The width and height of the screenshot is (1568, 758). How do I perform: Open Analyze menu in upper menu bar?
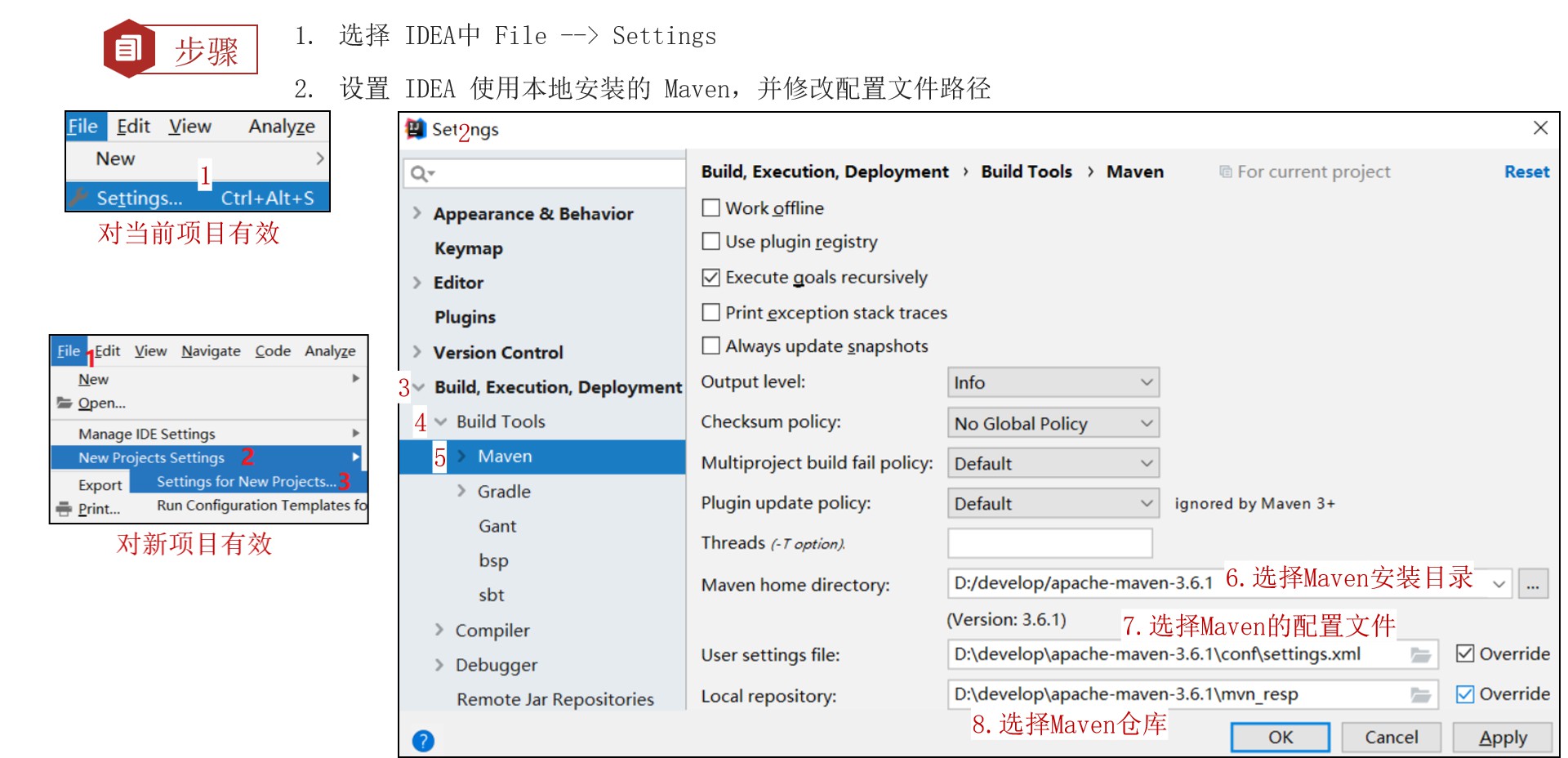[282, 127]
